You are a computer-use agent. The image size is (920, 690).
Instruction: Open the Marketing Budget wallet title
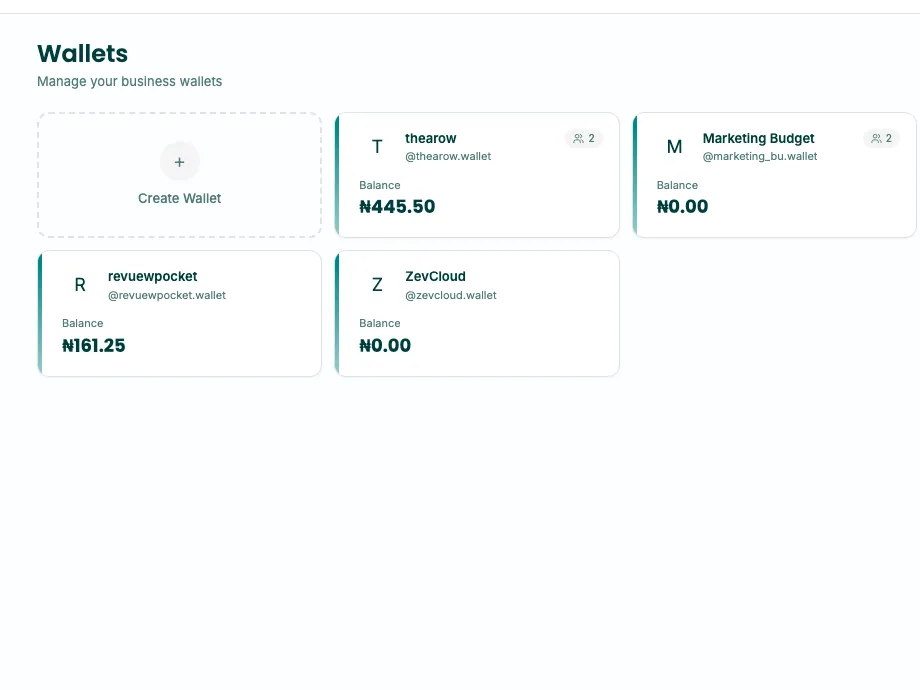(759, 138)
